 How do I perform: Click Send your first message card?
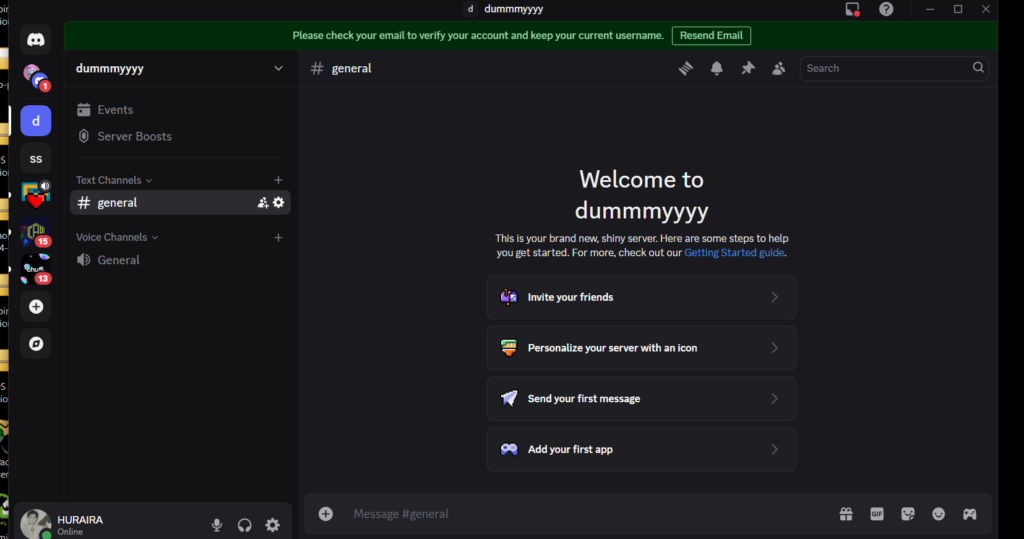point(641,399)
